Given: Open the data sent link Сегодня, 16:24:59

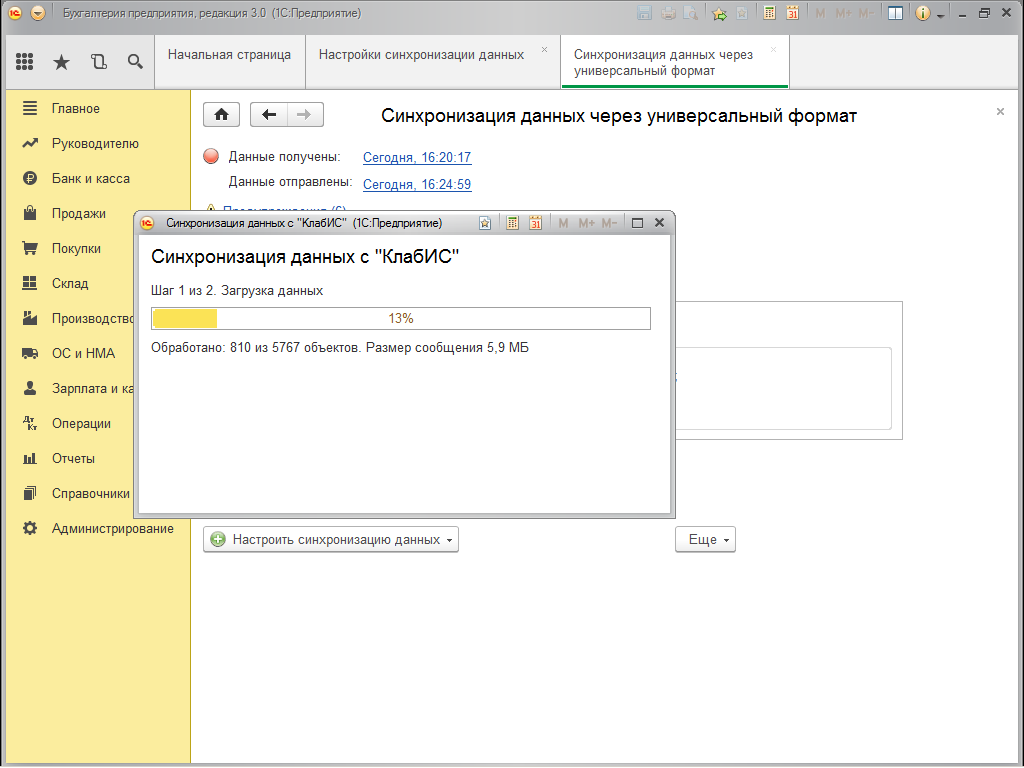Looking at the screenshot, I should click(x=417, y=185).
